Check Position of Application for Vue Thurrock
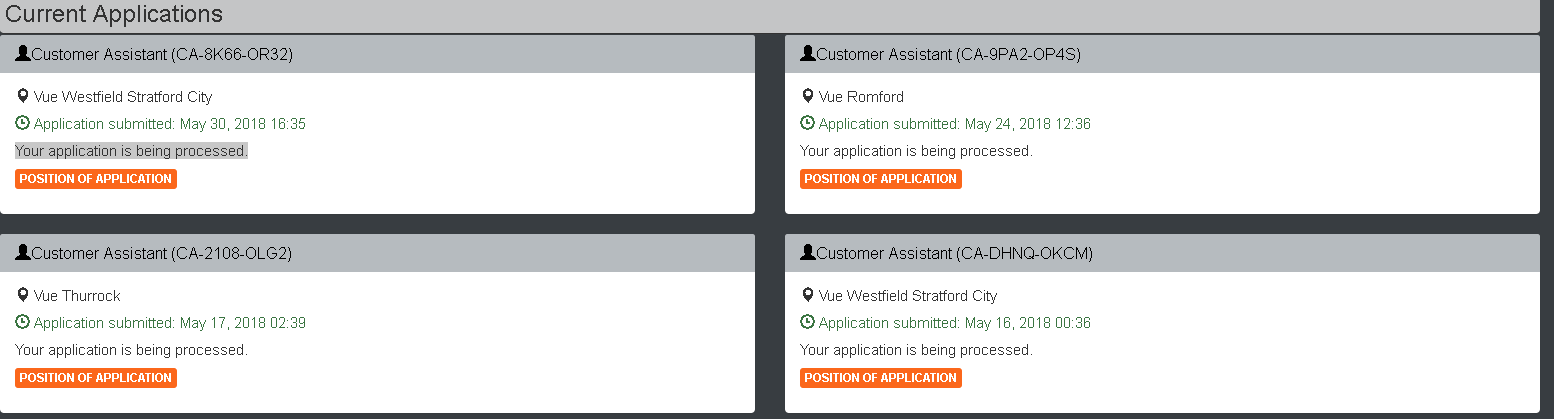The image size is (1554, 419). pyautogui.click(x=96, y=378)
